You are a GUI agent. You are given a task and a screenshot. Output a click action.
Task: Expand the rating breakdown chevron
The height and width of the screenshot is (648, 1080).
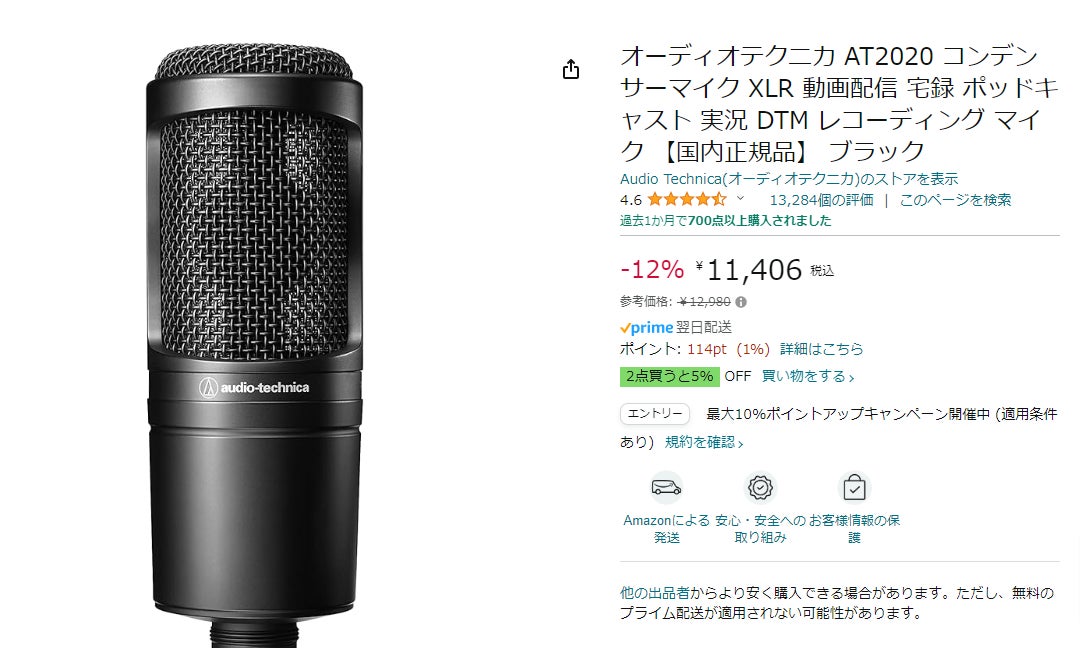(740, 199)
